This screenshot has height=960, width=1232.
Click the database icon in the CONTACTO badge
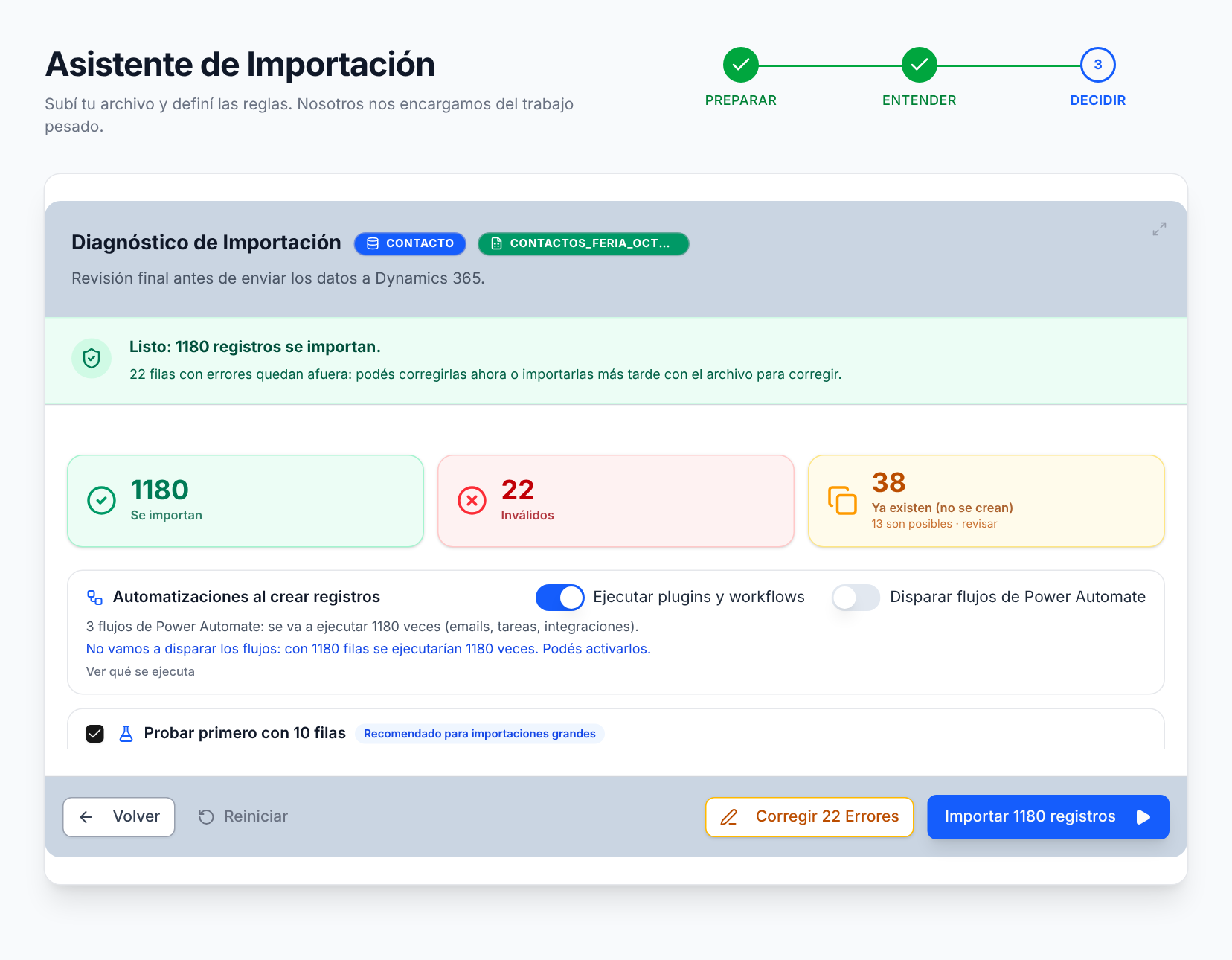[x=373, y=243]
